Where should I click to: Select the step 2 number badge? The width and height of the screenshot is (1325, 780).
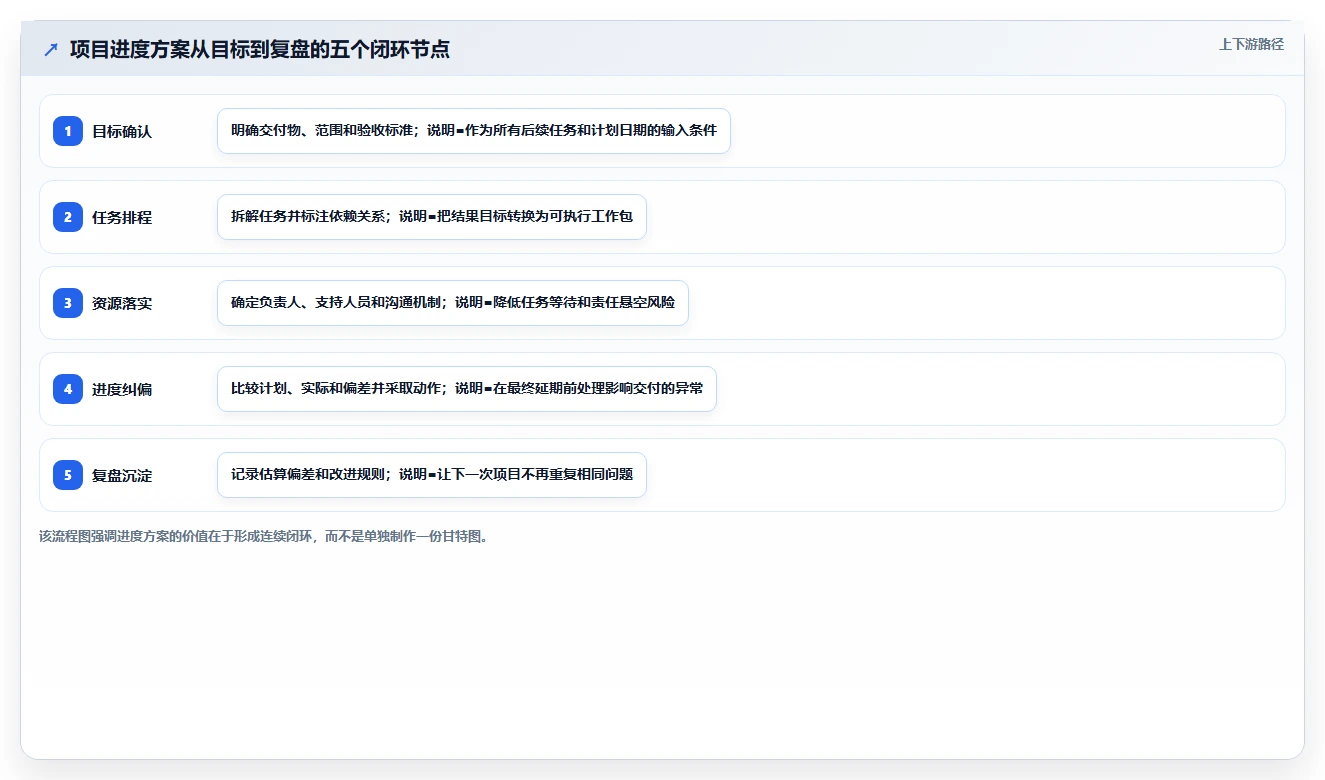point(68,217)
